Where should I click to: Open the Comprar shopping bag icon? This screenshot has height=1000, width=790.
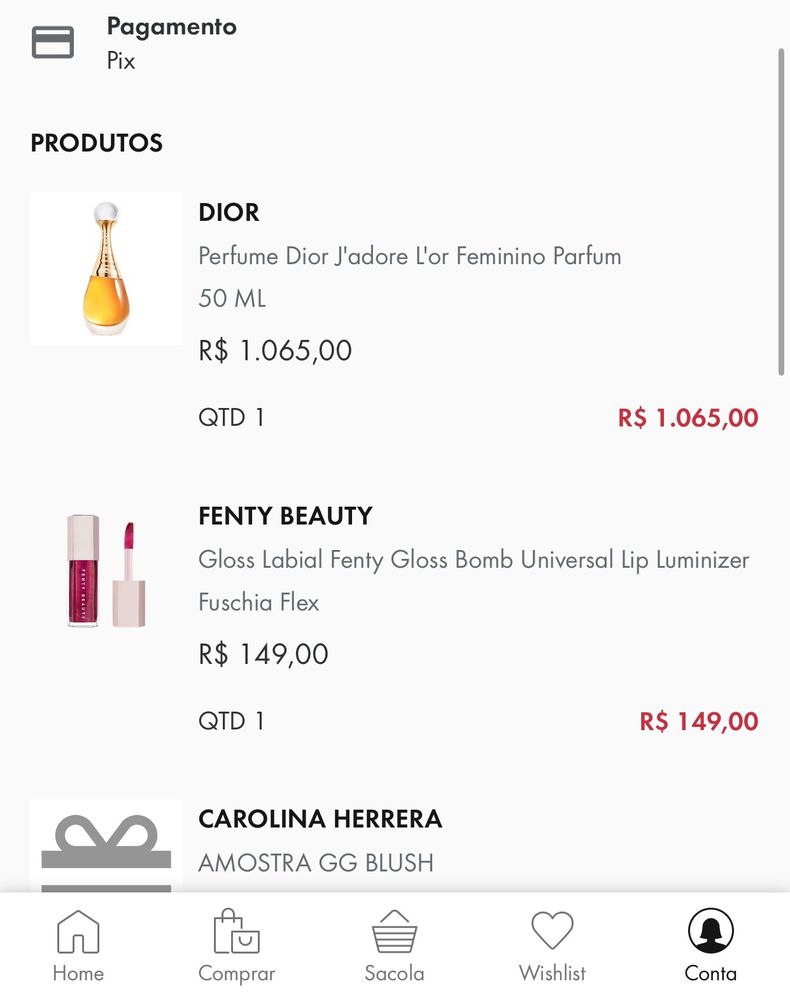coord(237,932)
